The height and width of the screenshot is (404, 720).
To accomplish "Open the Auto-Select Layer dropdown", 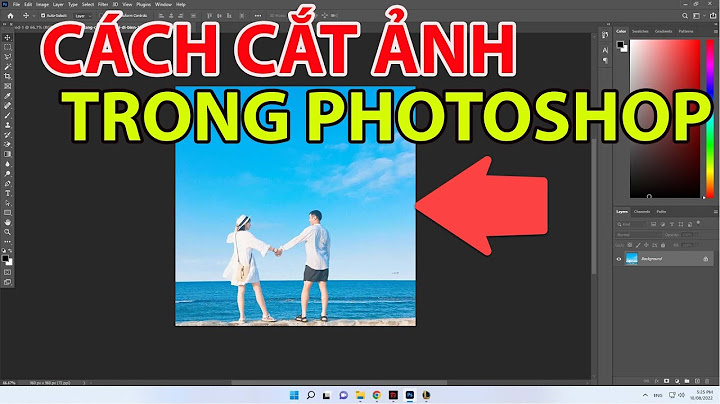I will click(x=83, y=16).
